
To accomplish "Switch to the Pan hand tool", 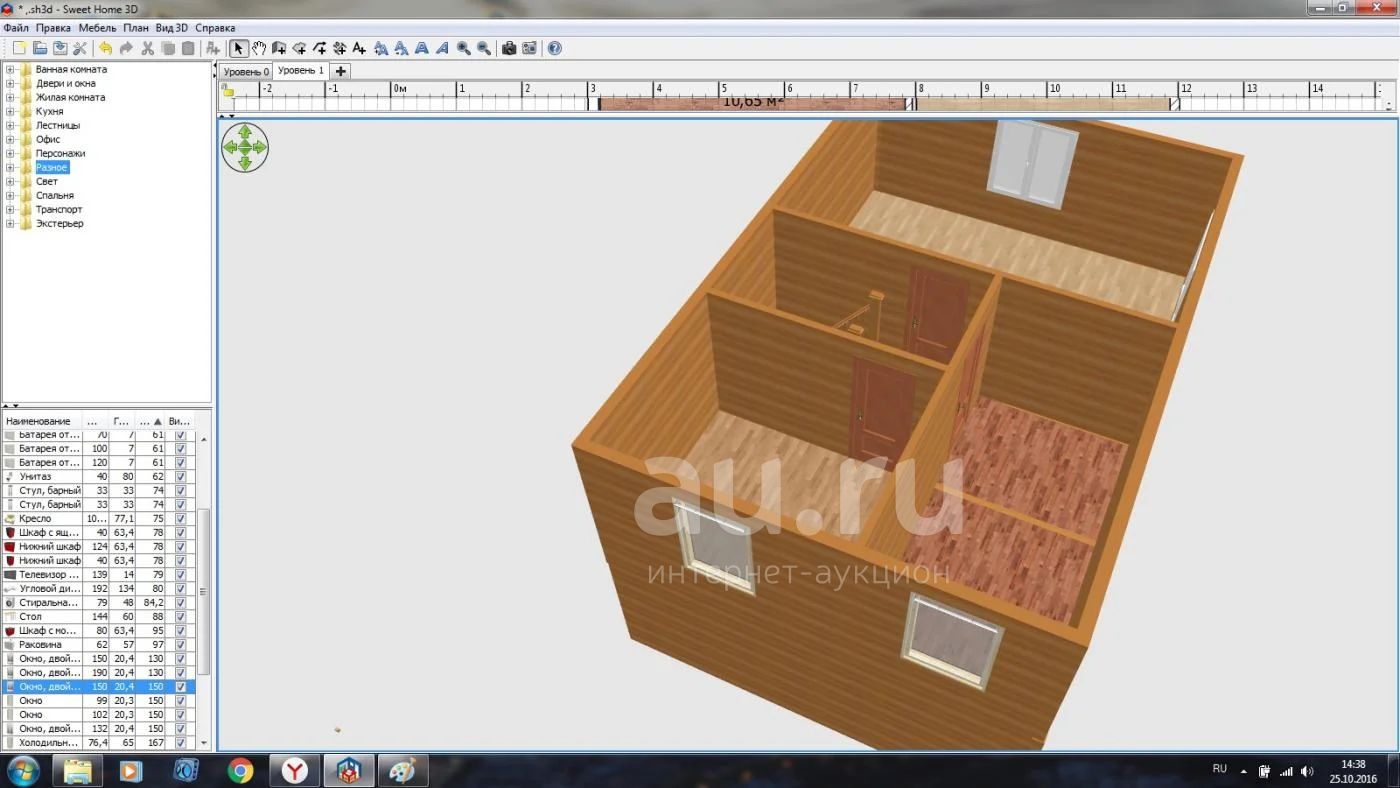I will pos(259,48).
